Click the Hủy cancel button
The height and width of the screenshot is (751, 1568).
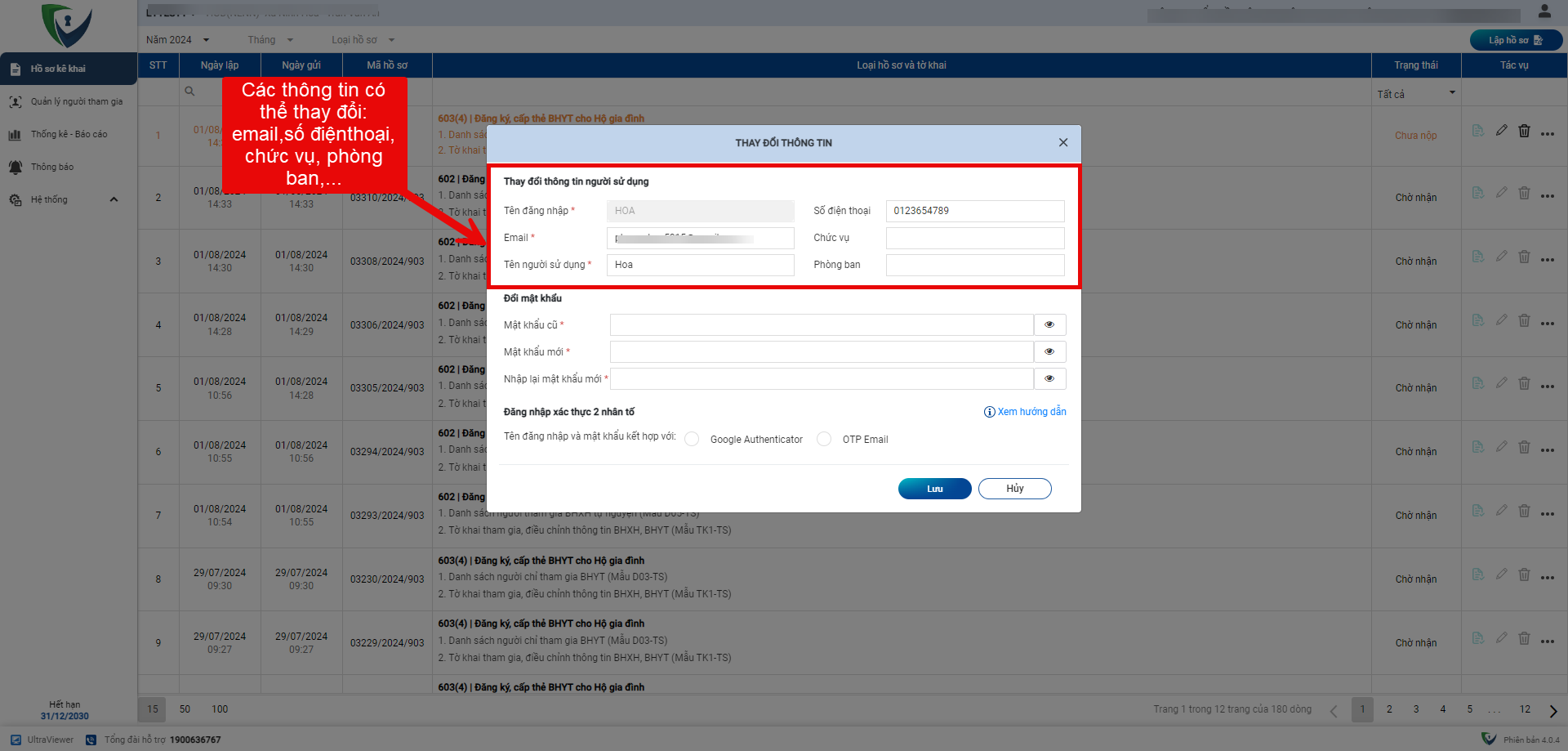pyautogui.click(x=1014, y=489)
